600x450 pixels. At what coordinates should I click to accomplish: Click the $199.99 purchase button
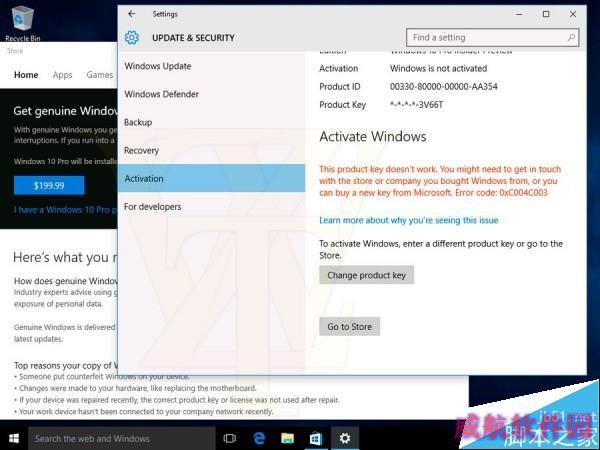coord(49,186)
